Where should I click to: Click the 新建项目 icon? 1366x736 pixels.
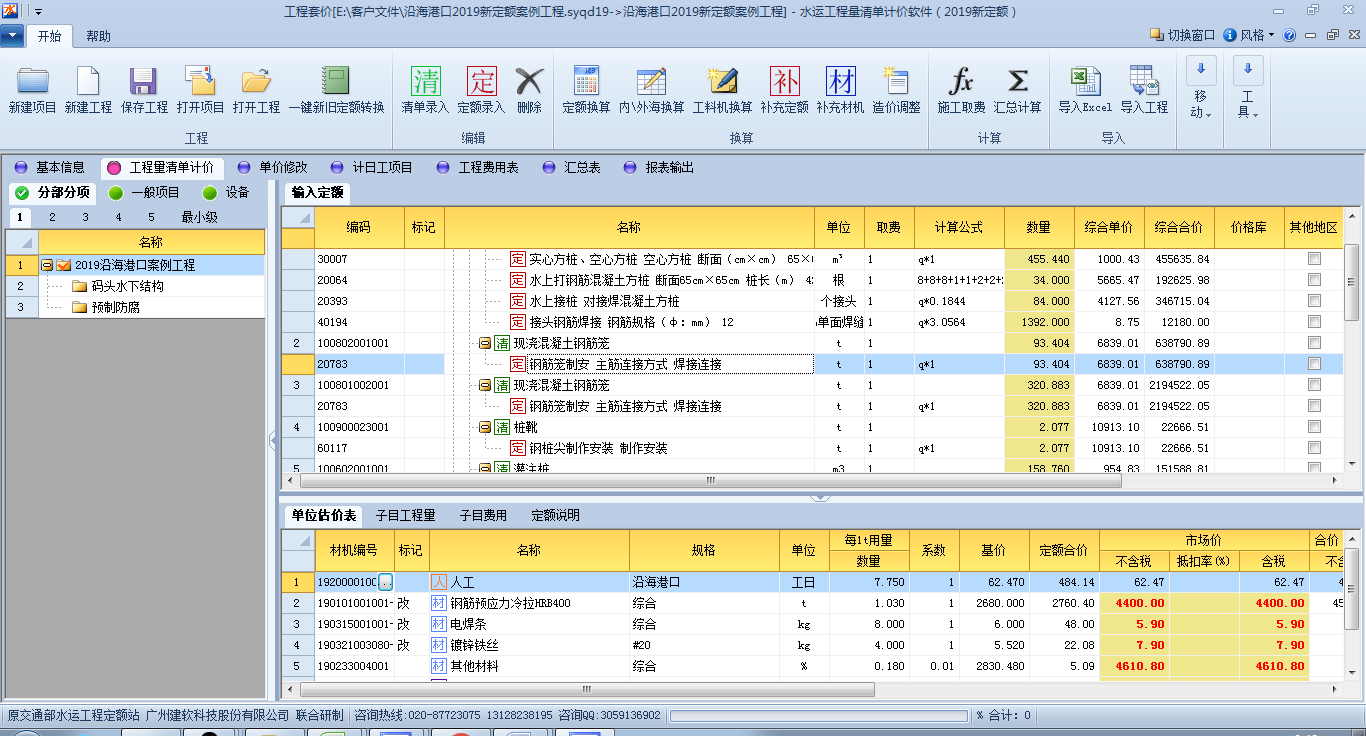click(33, 81)
